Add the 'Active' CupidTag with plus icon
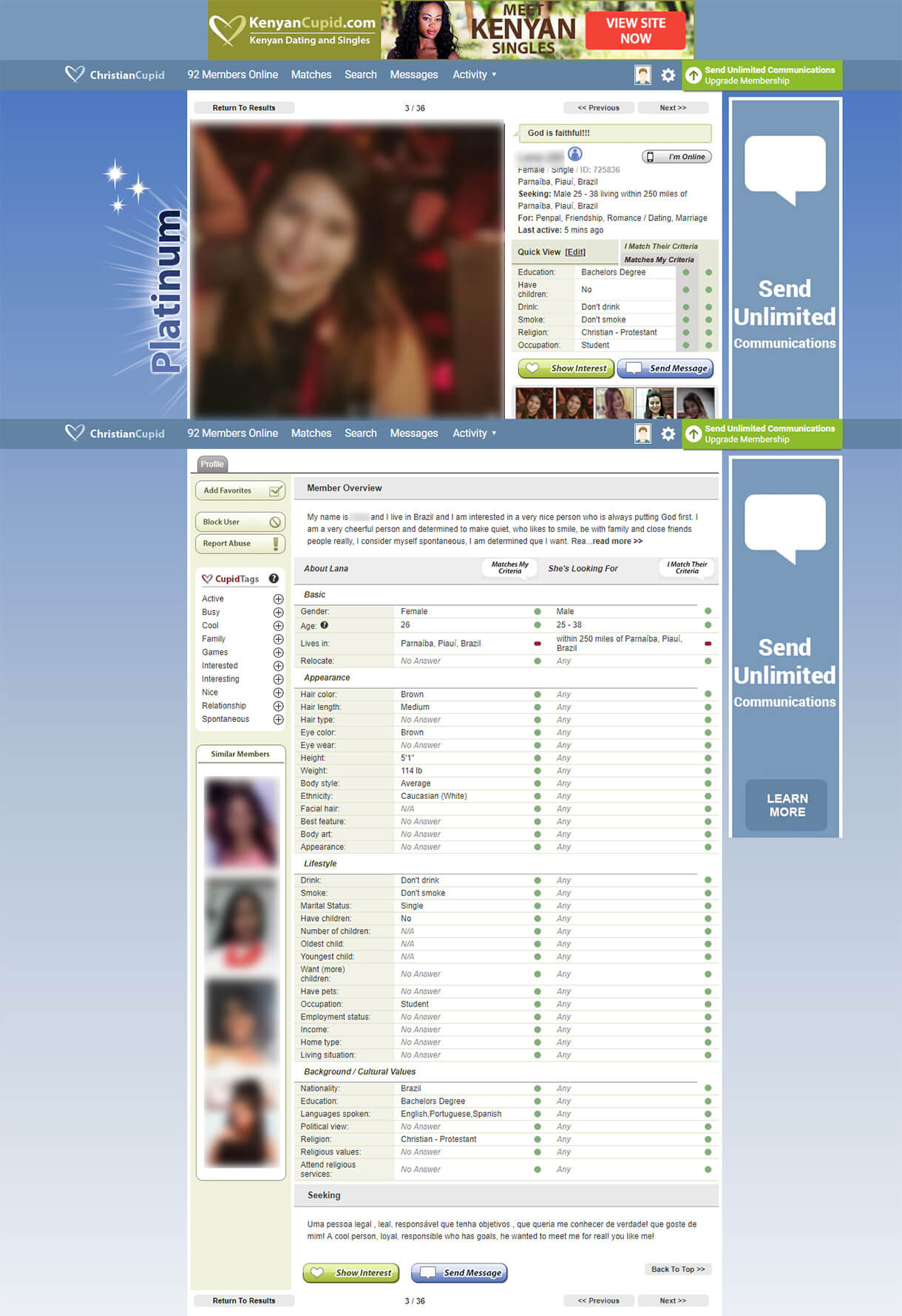 pyautogui.click(x=278, y=599)
